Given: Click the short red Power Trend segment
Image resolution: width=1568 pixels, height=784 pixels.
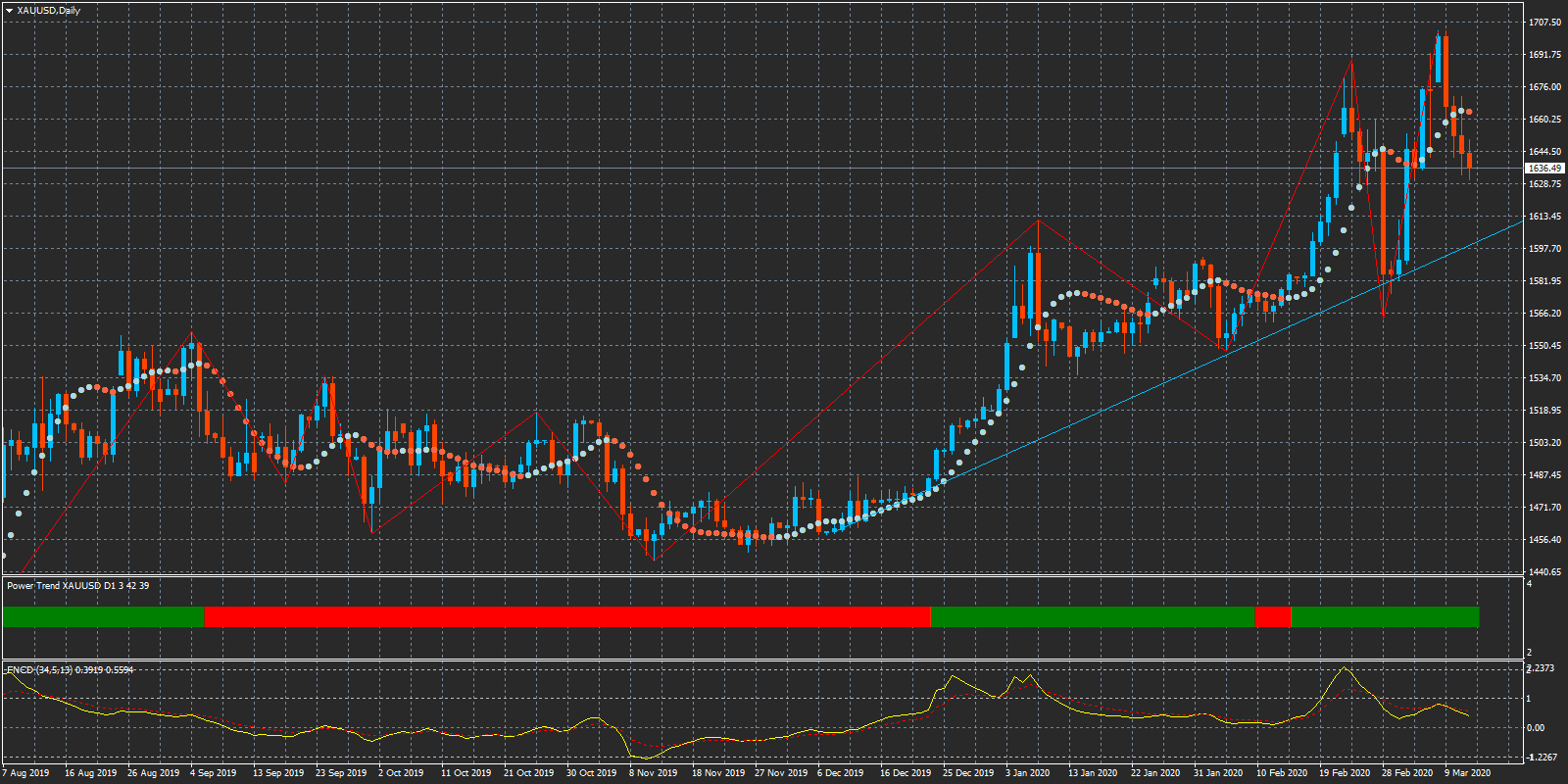Looking at the screenshot, I should click(1272, 616).
